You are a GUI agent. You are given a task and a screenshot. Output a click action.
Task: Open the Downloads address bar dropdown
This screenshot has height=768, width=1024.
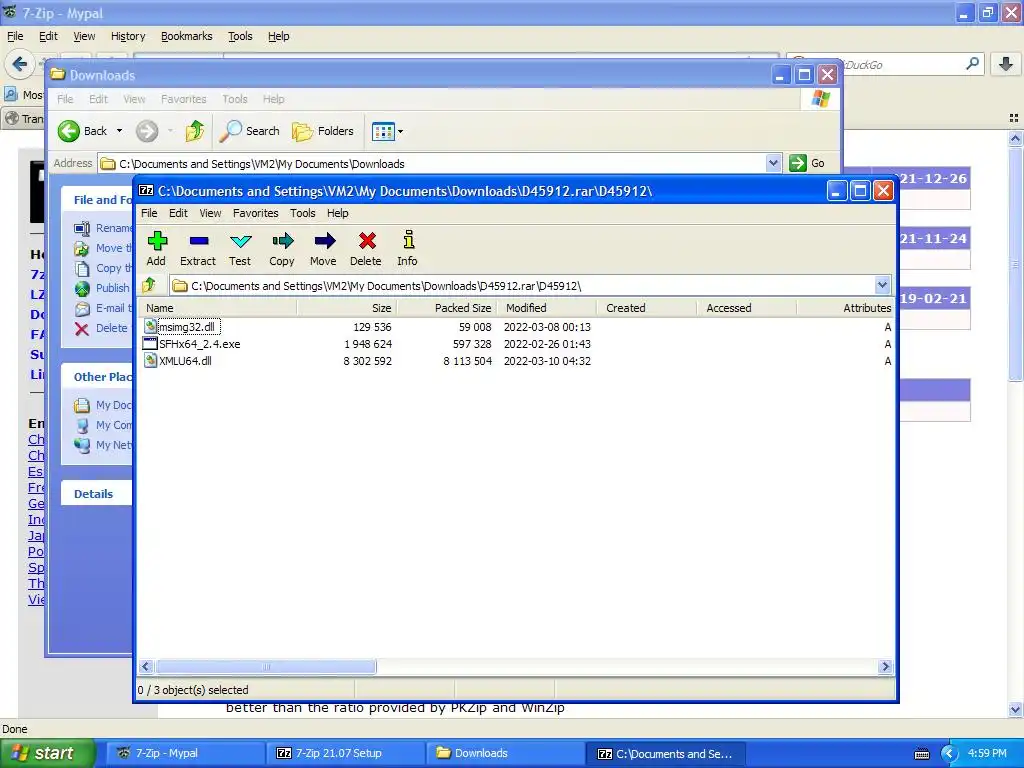click(x=773, y=163)
